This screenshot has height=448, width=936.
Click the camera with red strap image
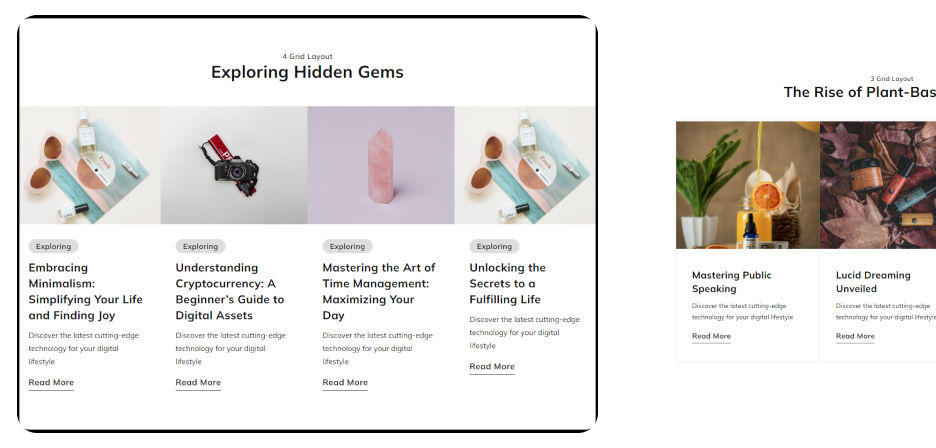[234, 165]
